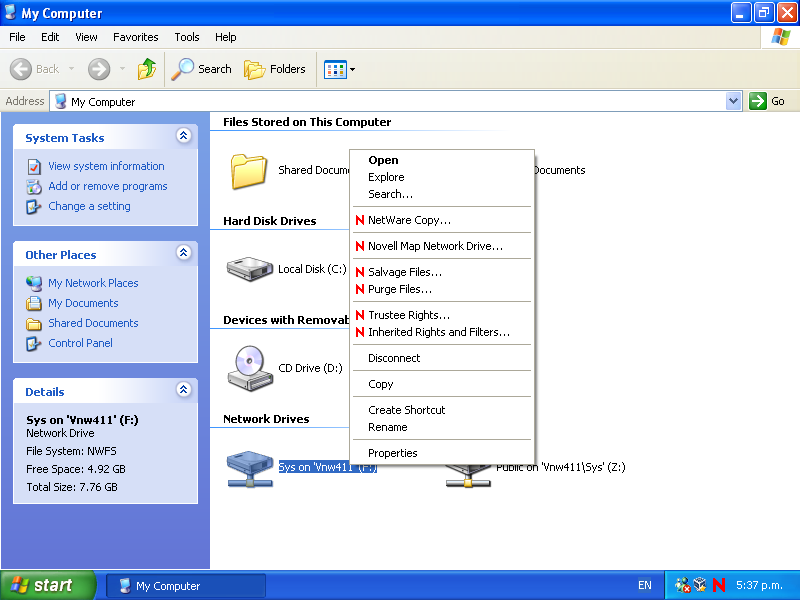Collapse the Details panel
Viewport: 800px width, 600px height.
184,390
